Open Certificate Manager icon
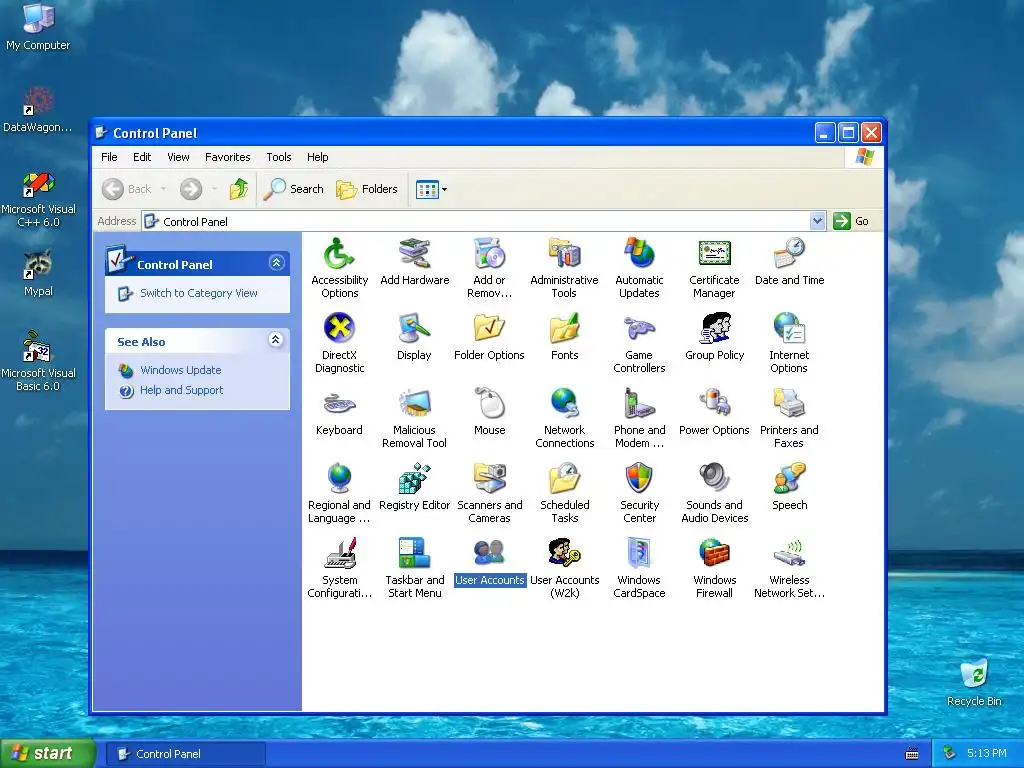The width and height of the screenshot is (1024, 768). click(x=714, y=254)
